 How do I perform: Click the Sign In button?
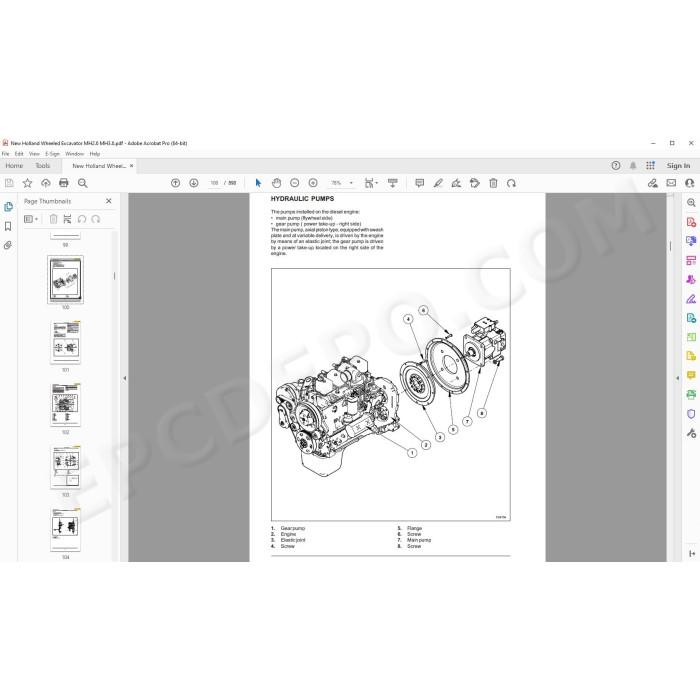[678, 166]
